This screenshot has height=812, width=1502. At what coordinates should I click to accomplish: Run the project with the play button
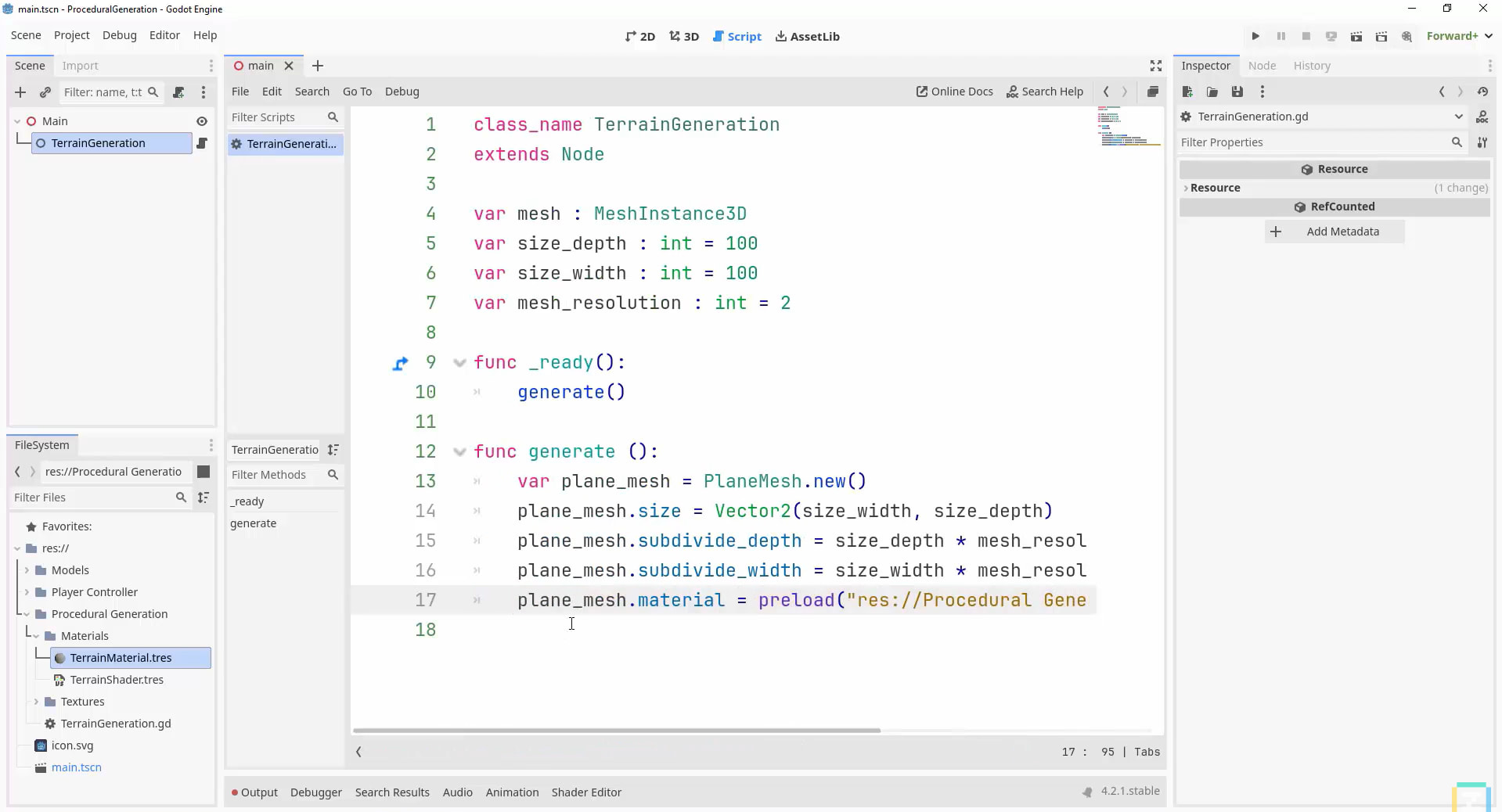[x=1255, y=36]
